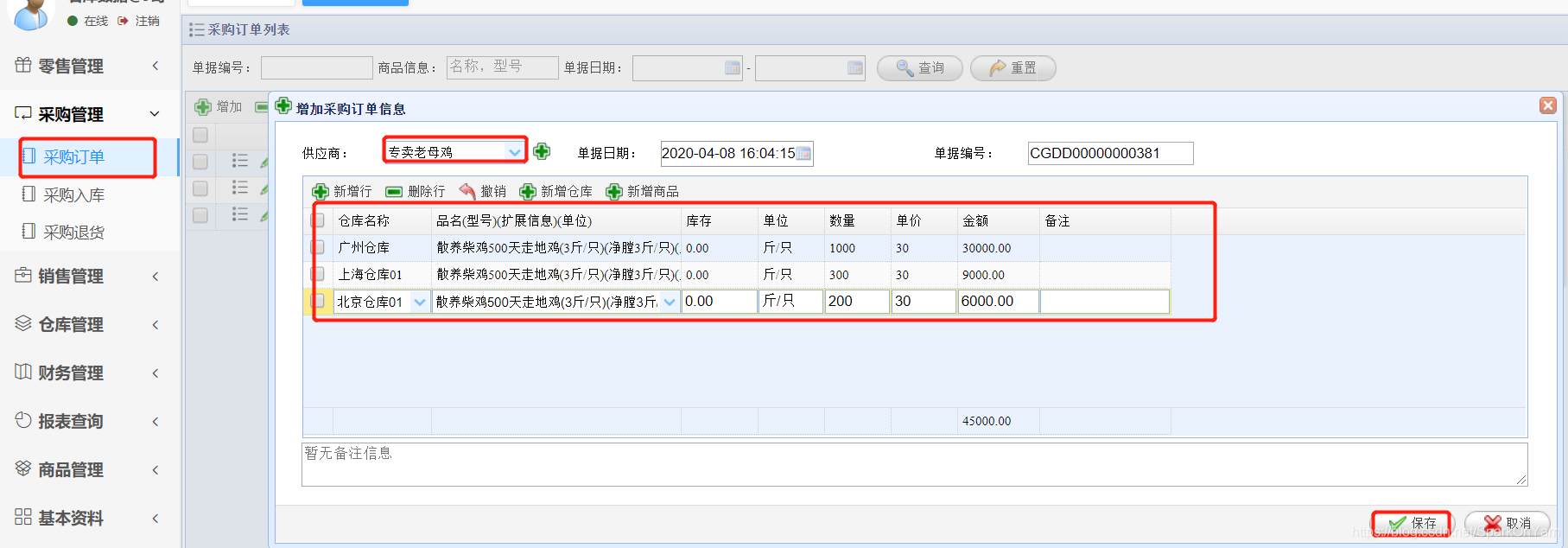This screenshot has height=548, width=1568.
Task: Click 财务管理 book icon
Action: click(x=23, y=372)
